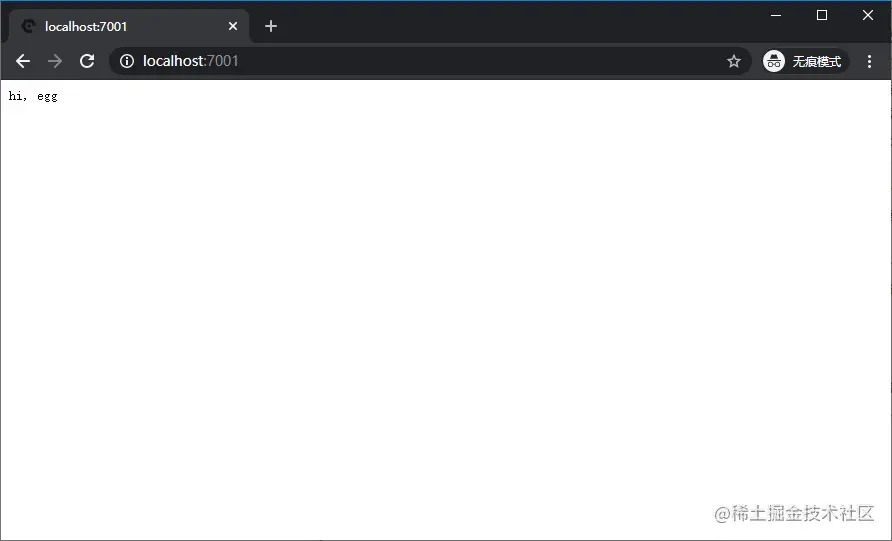Select the localhost:7001 tab
The image size is (892, 541).
(129, 26)
